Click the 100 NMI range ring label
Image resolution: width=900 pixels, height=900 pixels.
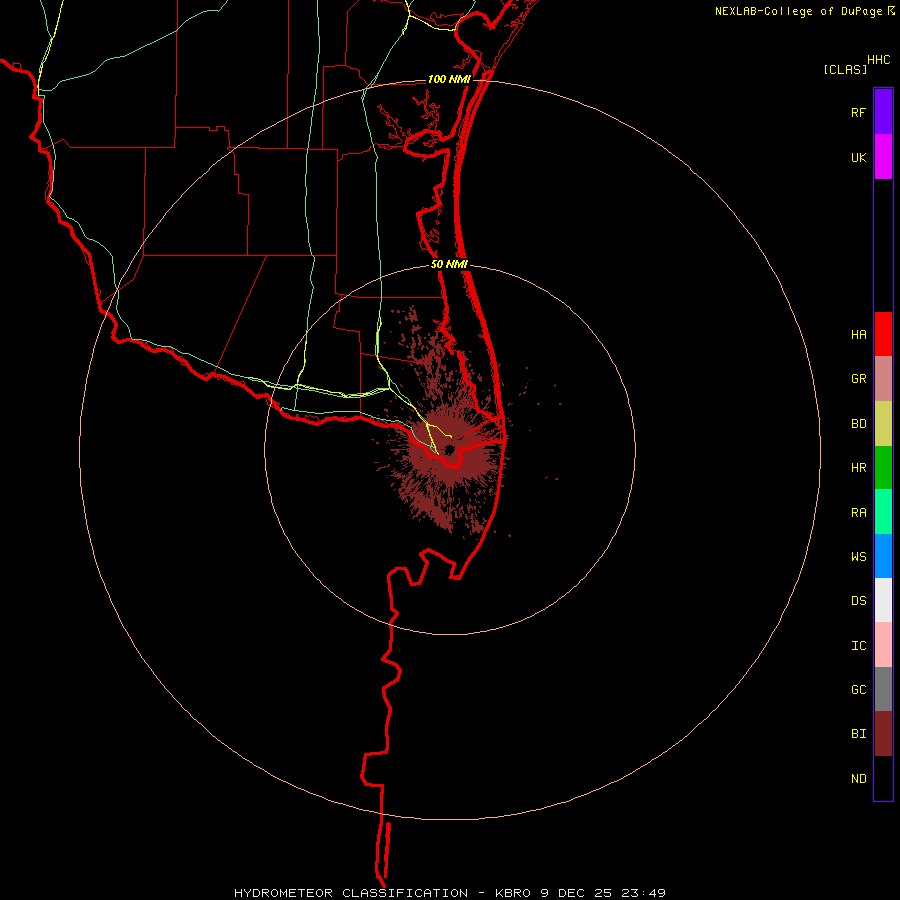[x=449, y=79]
